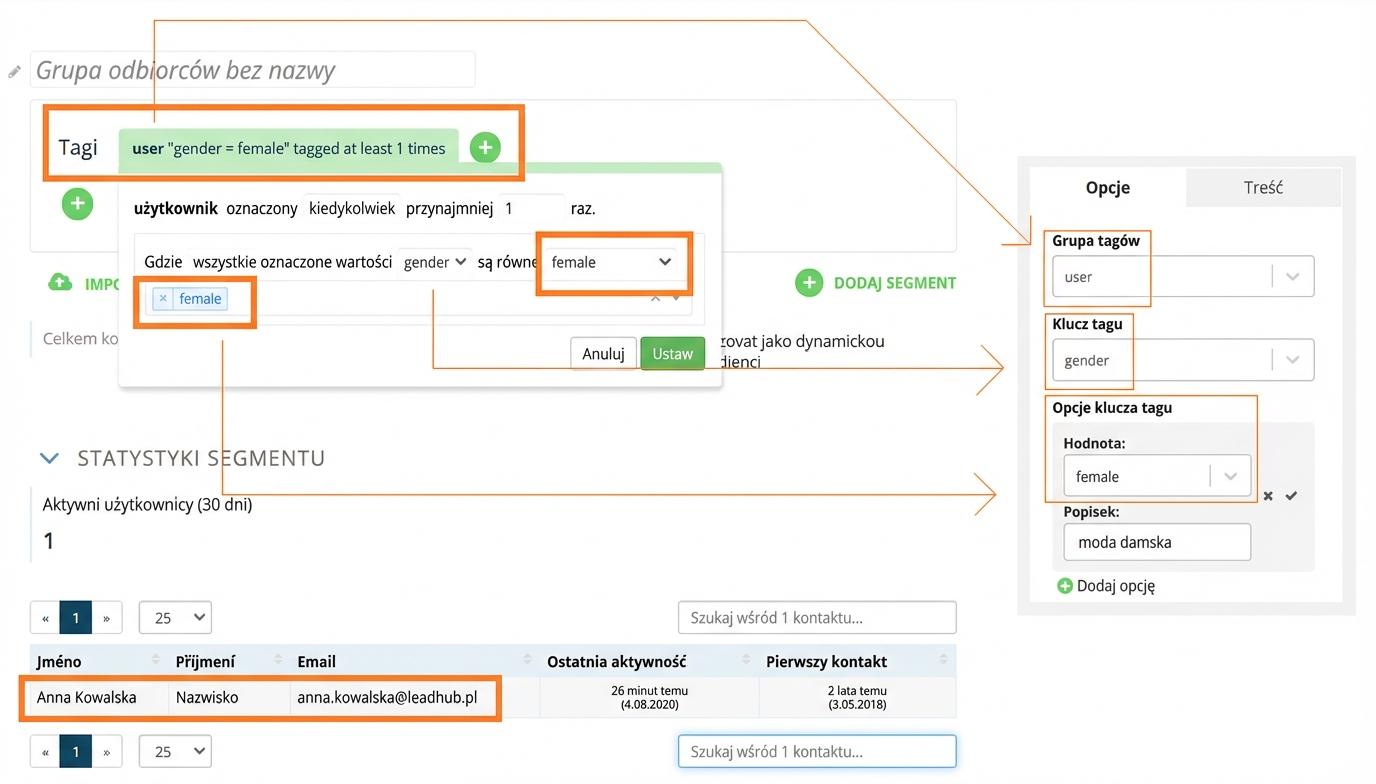Click the DODAJ SEGMENT link
1376x784 pixels.
(895, 283)
